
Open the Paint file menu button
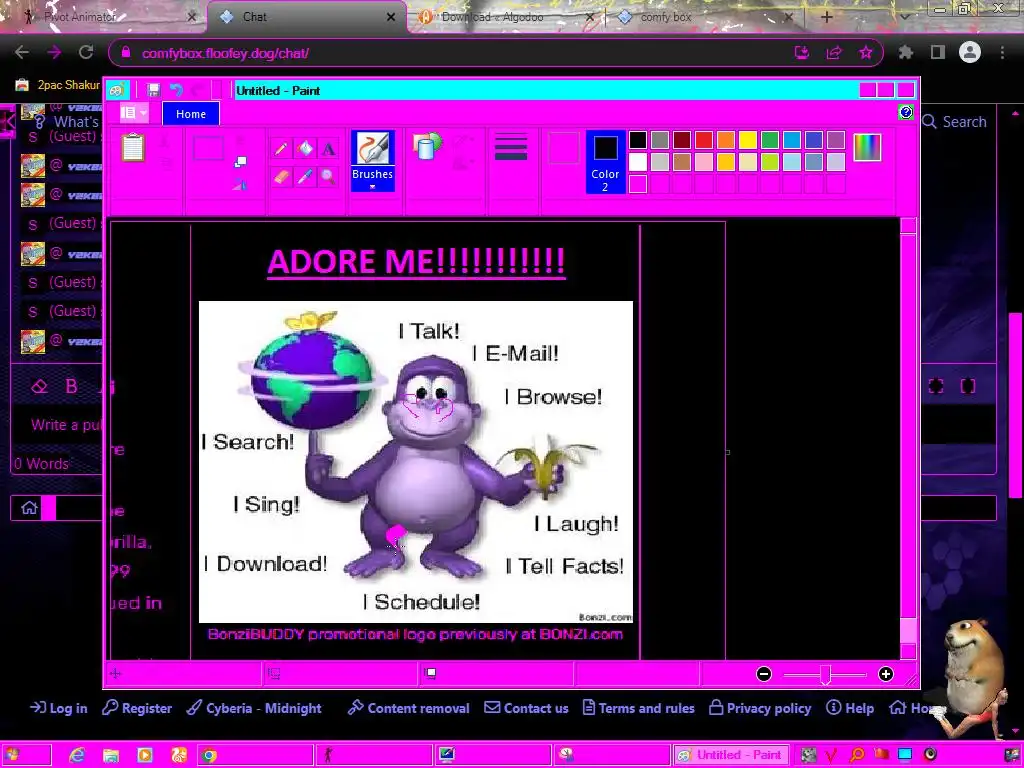pyautogui.click(x=134, y=114)
